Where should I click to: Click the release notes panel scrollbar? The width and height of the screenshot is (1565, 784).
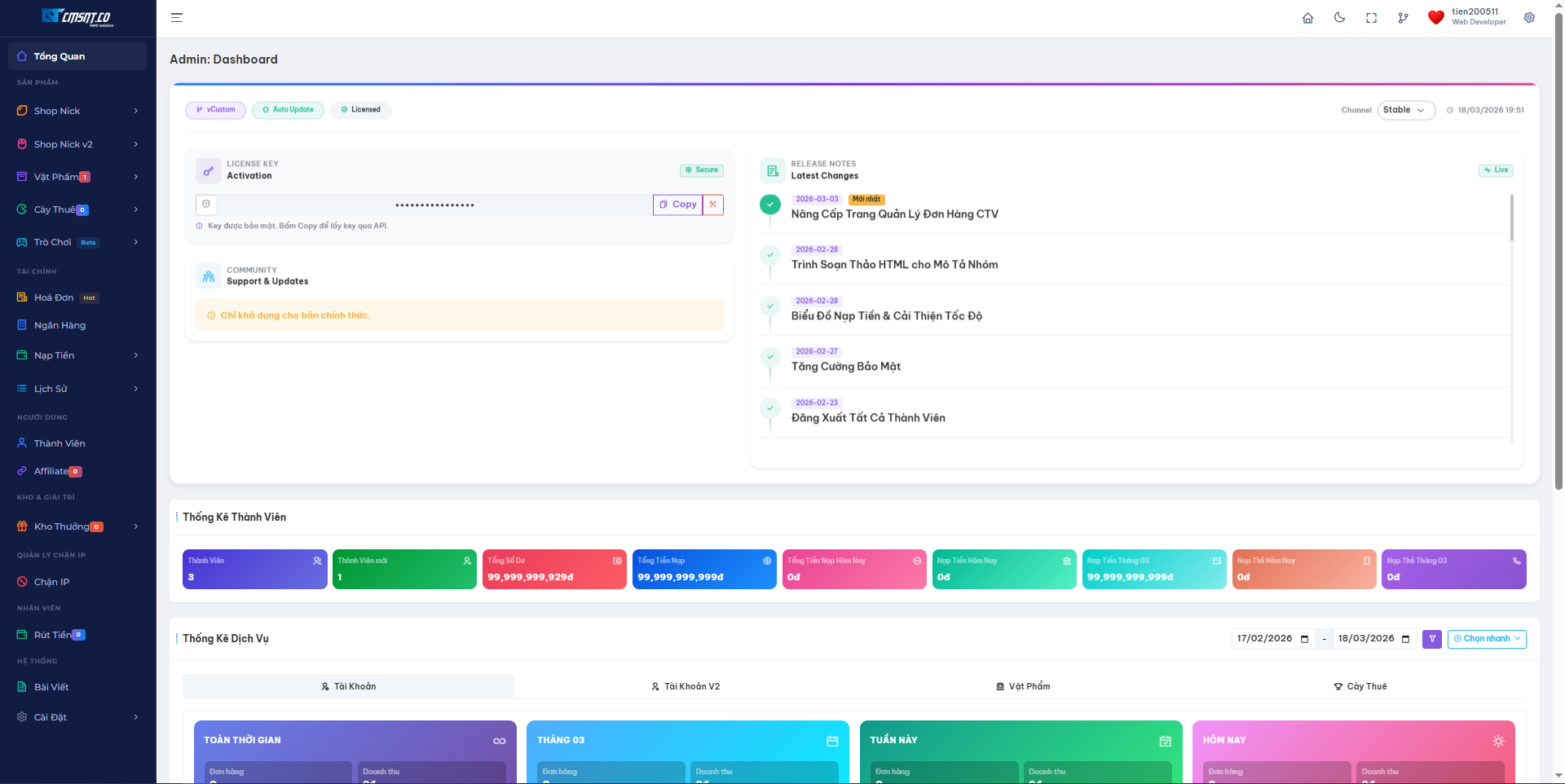click(1511, 218)
